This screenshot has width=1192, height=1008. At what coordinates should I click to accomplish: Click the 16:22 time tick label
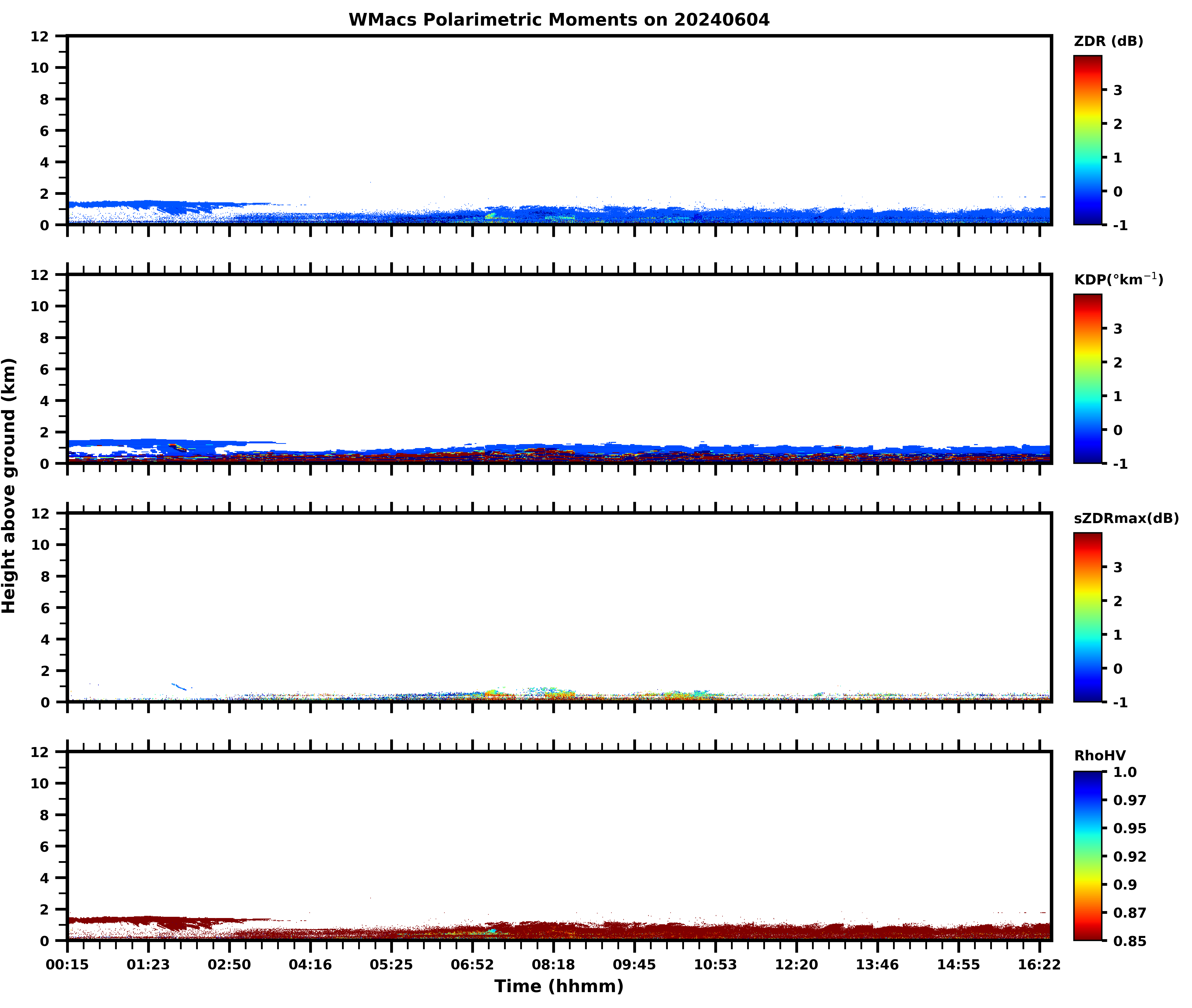[1039, 965]
